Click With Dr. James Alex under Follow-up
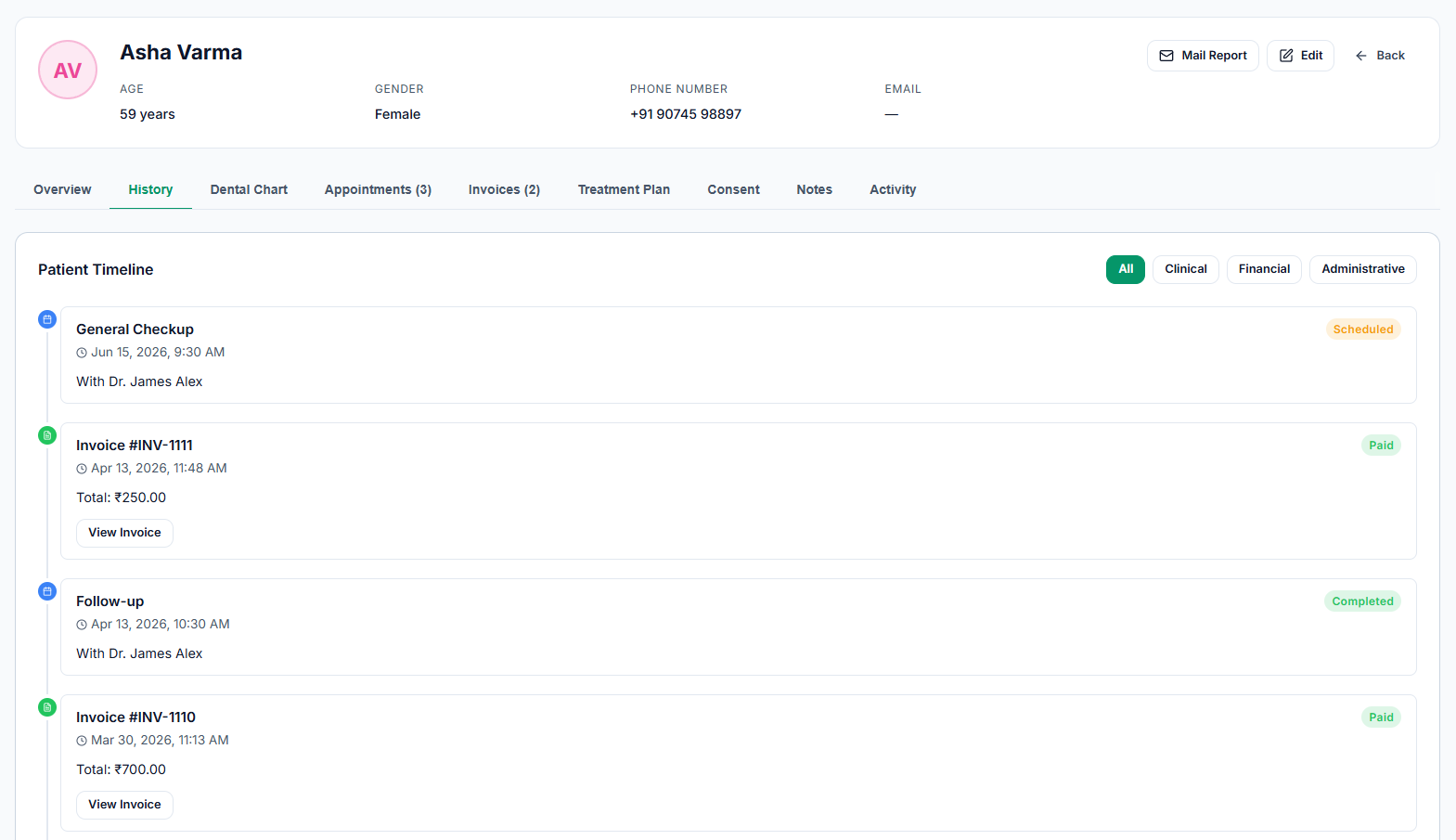This screenshot has height=840, width=1456. tap(139, 653)
